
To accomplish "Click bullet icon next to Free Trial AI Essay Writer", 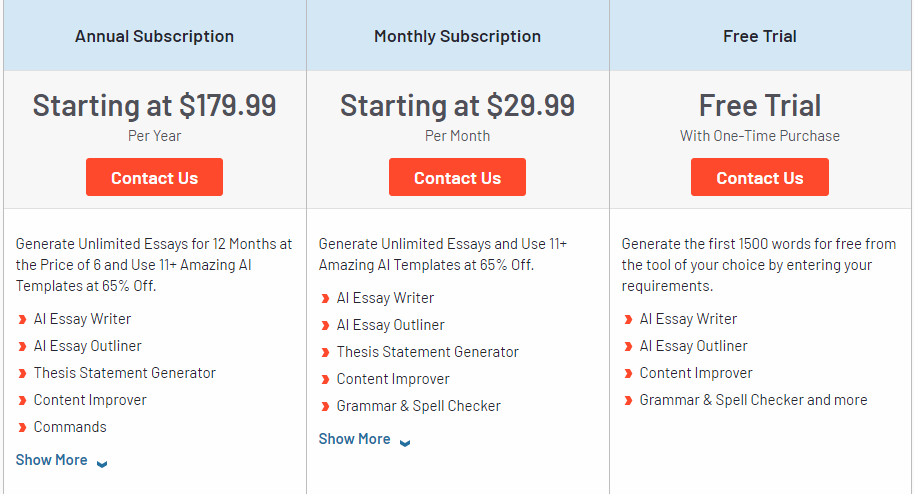I will point(629,320).
